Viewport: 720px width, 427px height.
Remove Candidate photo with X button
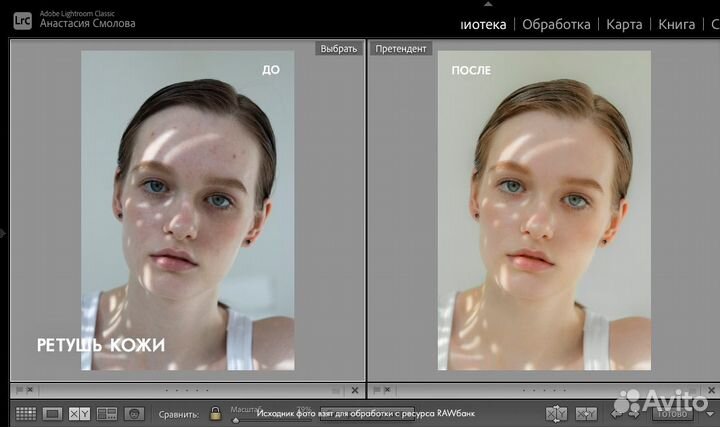coord(711,390)
